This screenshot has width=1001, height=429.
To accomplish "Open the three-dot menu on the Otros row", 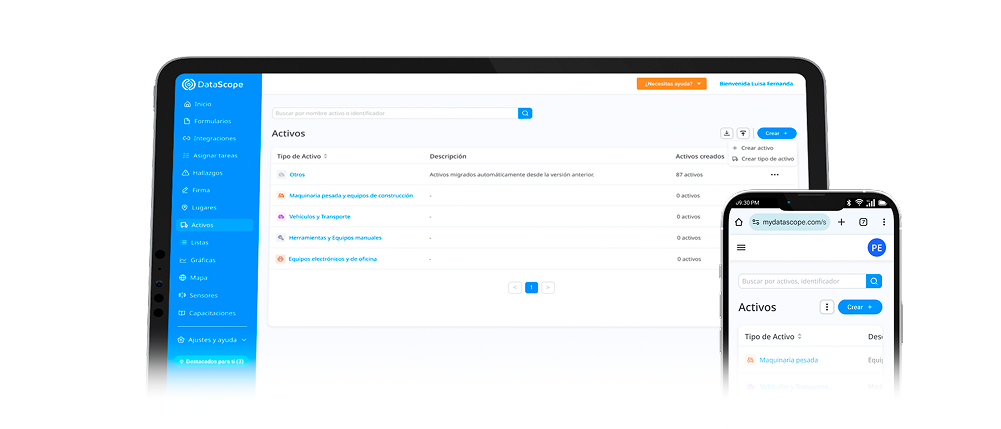I will coord(774,175).
